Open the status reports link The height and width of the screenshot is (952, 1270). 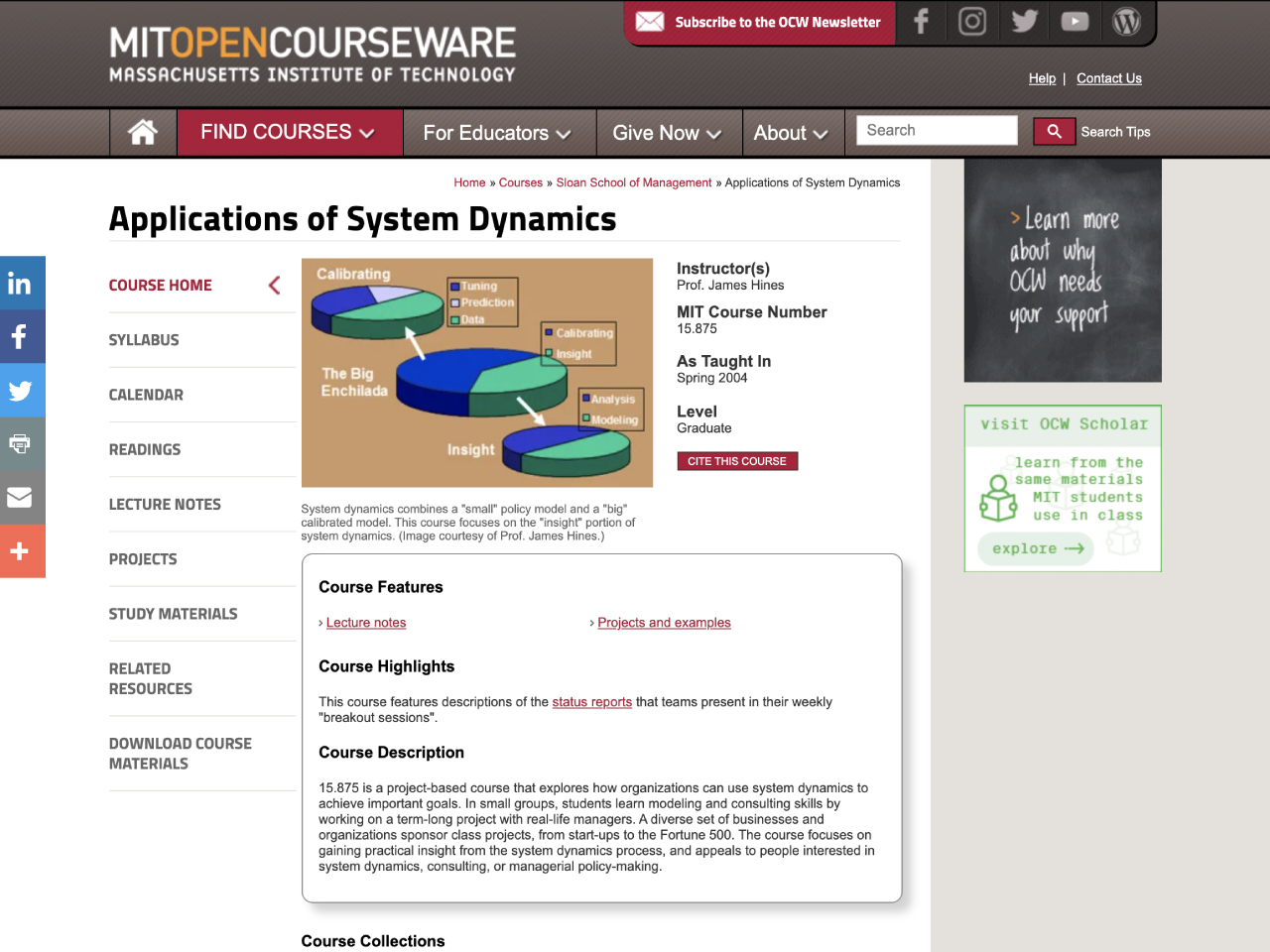click(591, 702)
